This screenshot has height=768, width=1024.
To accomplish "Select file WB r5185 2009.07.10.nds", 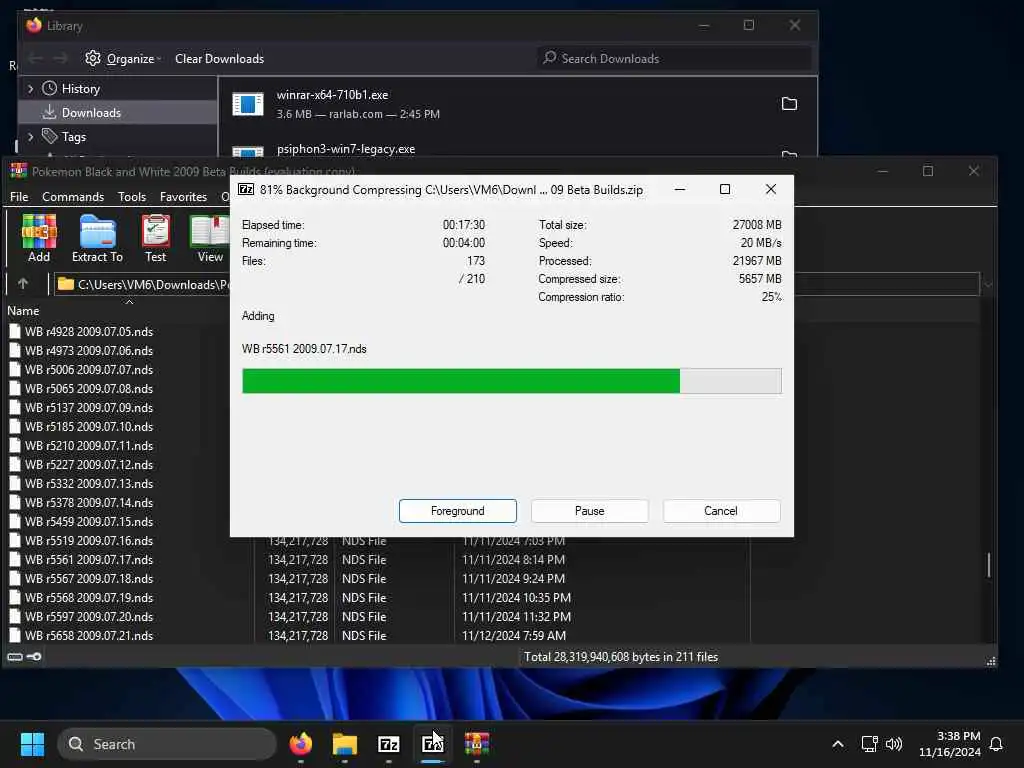I will point(81,426).
